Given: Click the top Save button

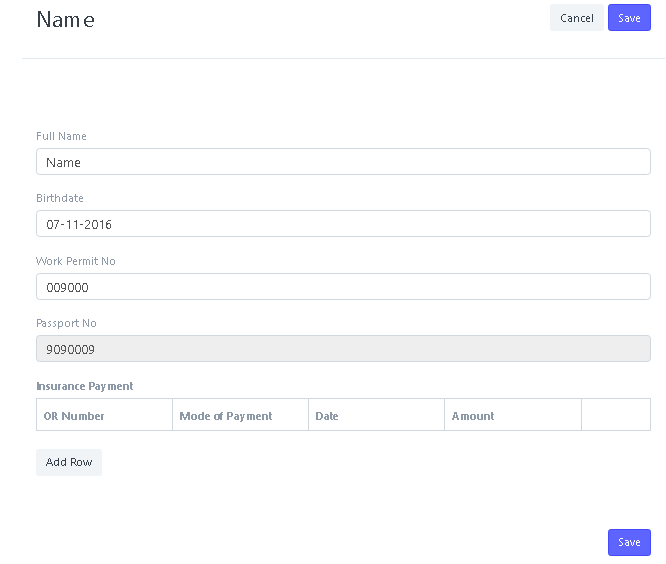Looking at the screenshot, I should click(629, 18).
